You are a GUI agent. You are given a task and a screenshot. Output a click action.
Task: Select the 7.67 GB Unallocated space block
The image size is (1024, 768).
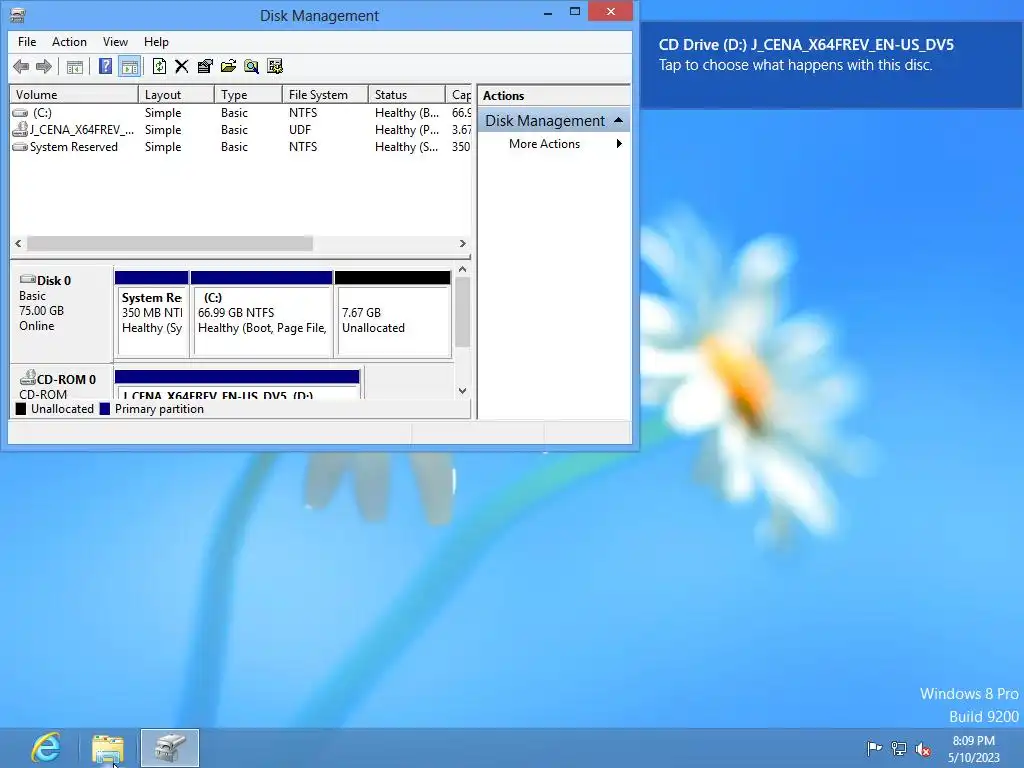392,313
